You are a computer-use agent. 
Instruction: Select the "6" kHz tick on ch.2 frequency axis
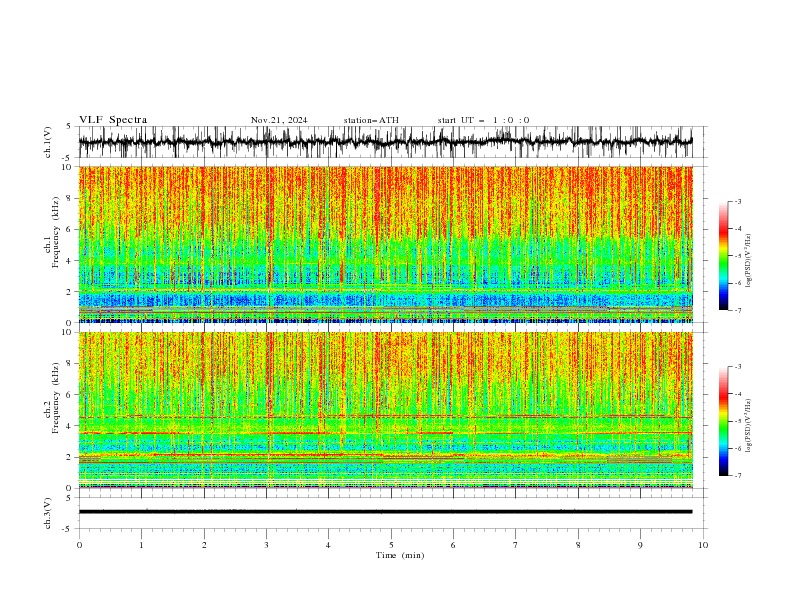coord(69,394)
